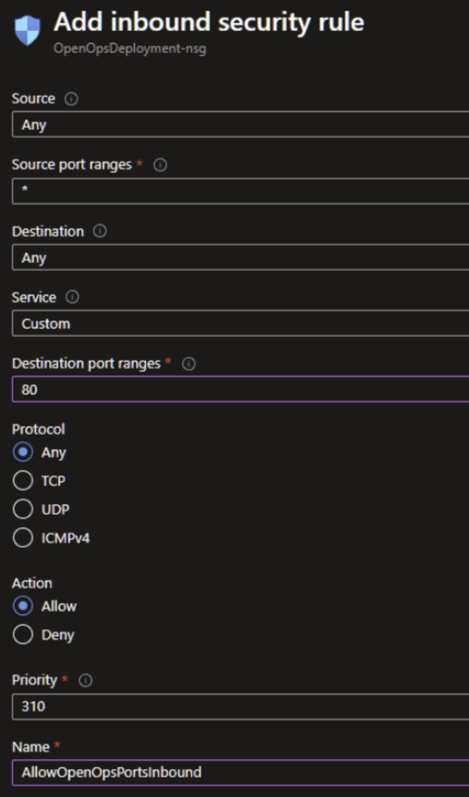This screenshot has height=797, width=469.
Task: Open the Source dropdown set to Any
Action: 240,125
